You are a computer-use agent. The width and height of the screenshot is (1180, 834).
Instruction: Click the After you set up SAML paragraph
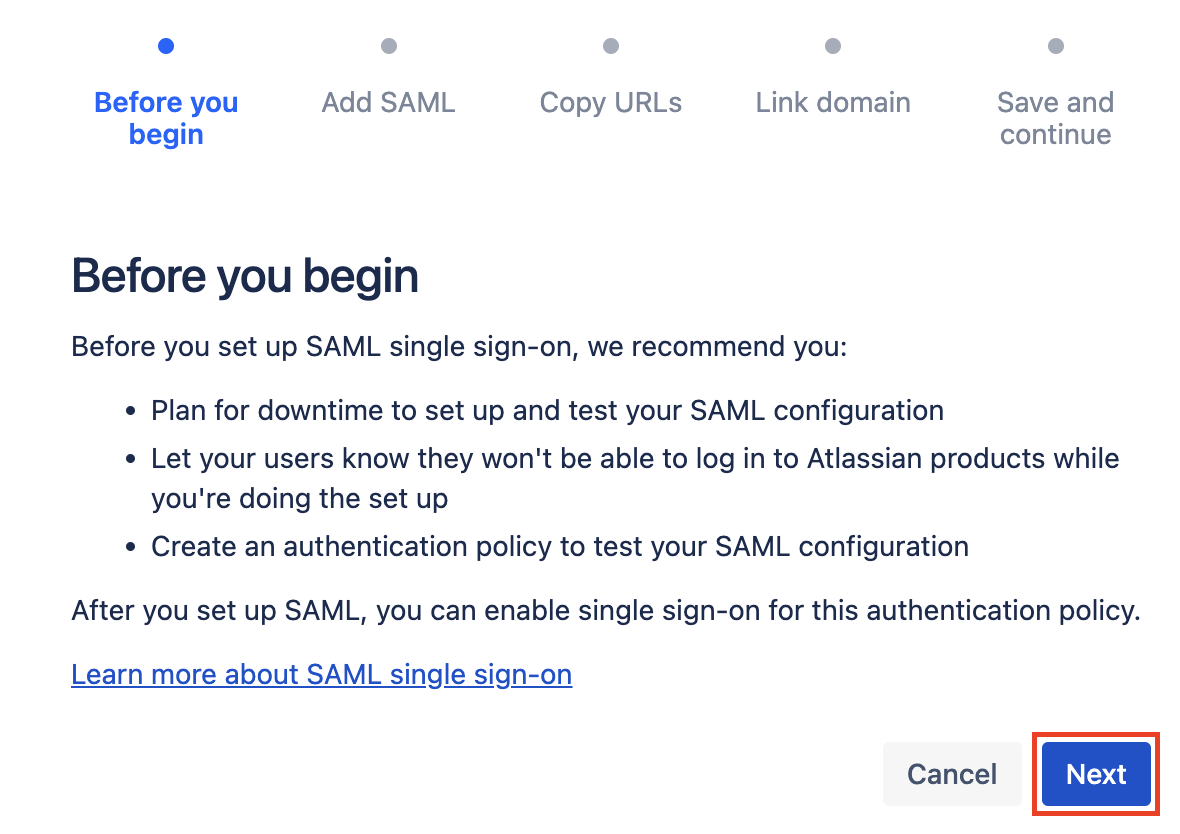point(605,611)
